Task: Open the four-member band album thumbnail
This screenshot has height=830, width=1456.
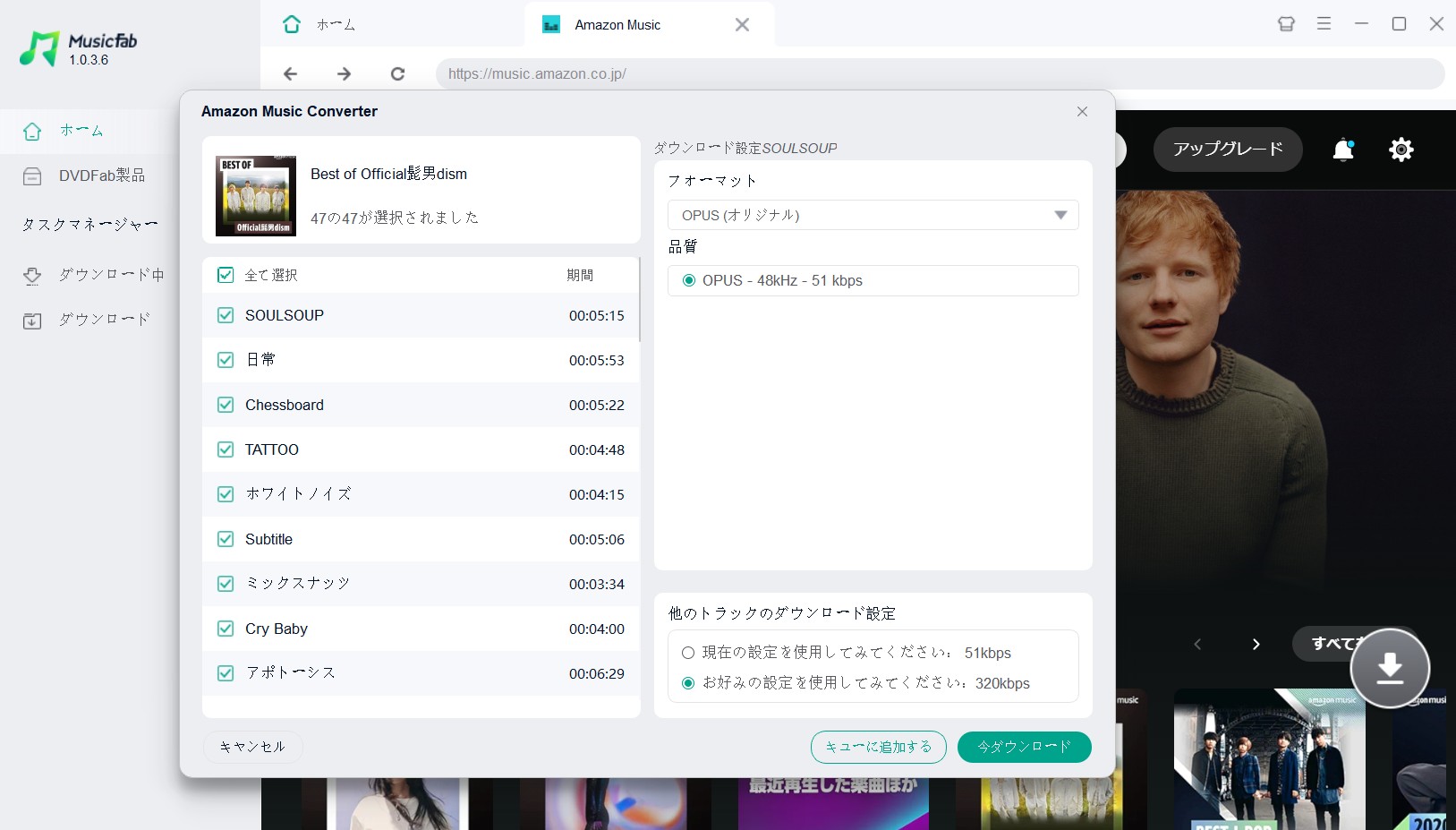Action: tap(1269, 759)
